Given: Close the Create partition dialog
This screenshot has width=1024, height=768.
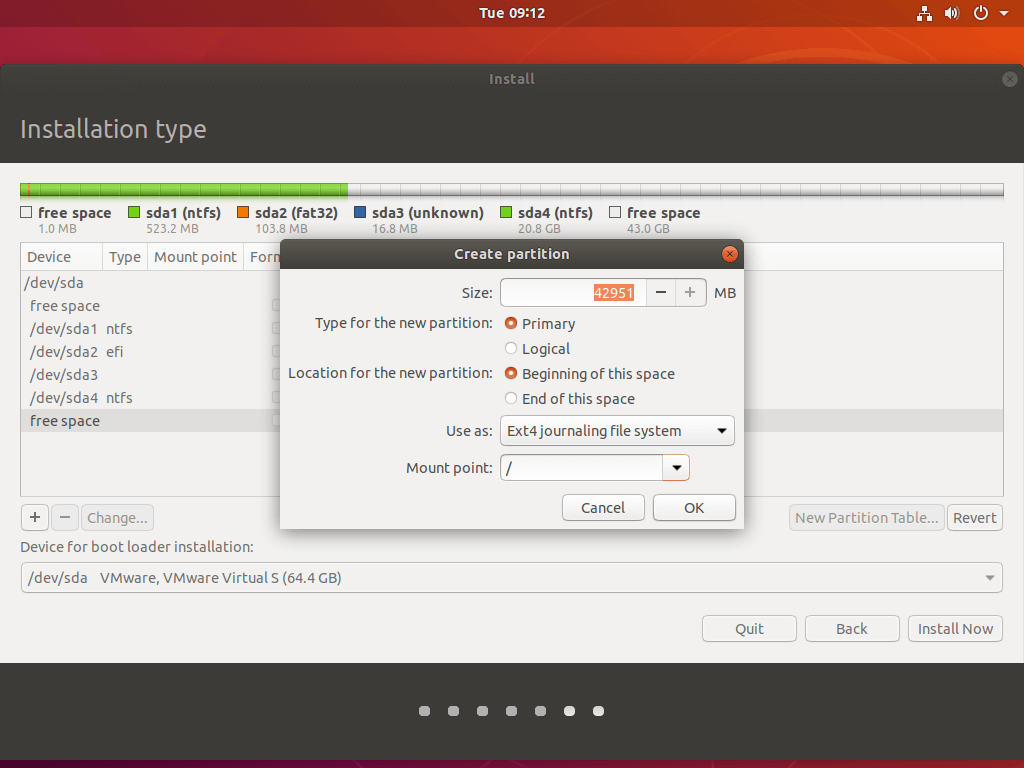Looking at the screenshot, I should pyautogui.click(x=730, y=254).
